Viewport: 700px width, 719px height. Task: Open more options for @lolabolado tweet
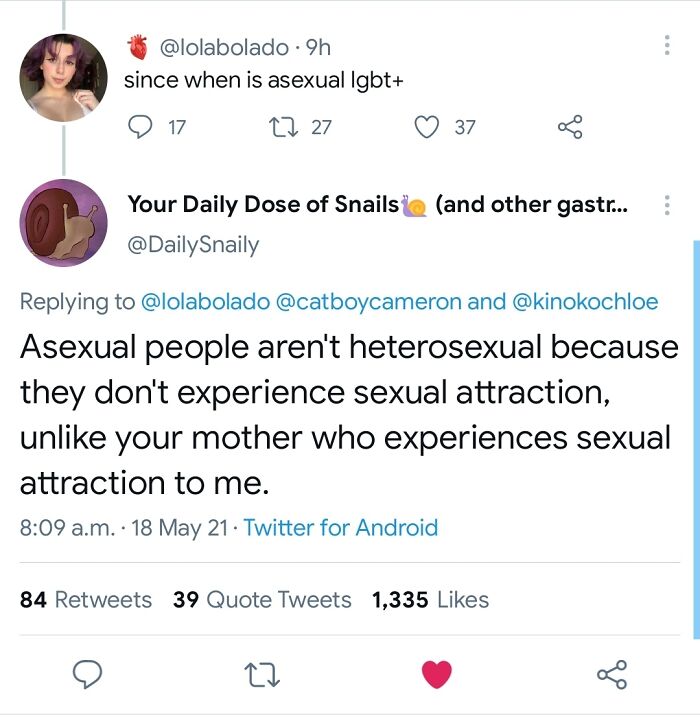coord(667,45)
